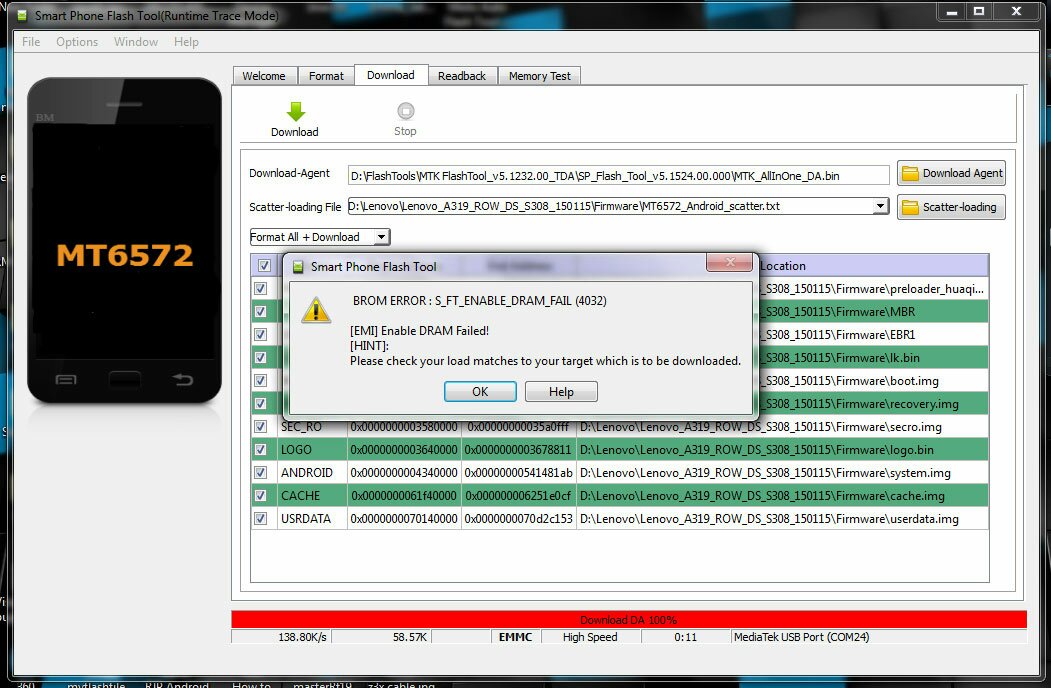
Task: Uncheck the LOGO row checkbox
Action: [x=261, y=450]
